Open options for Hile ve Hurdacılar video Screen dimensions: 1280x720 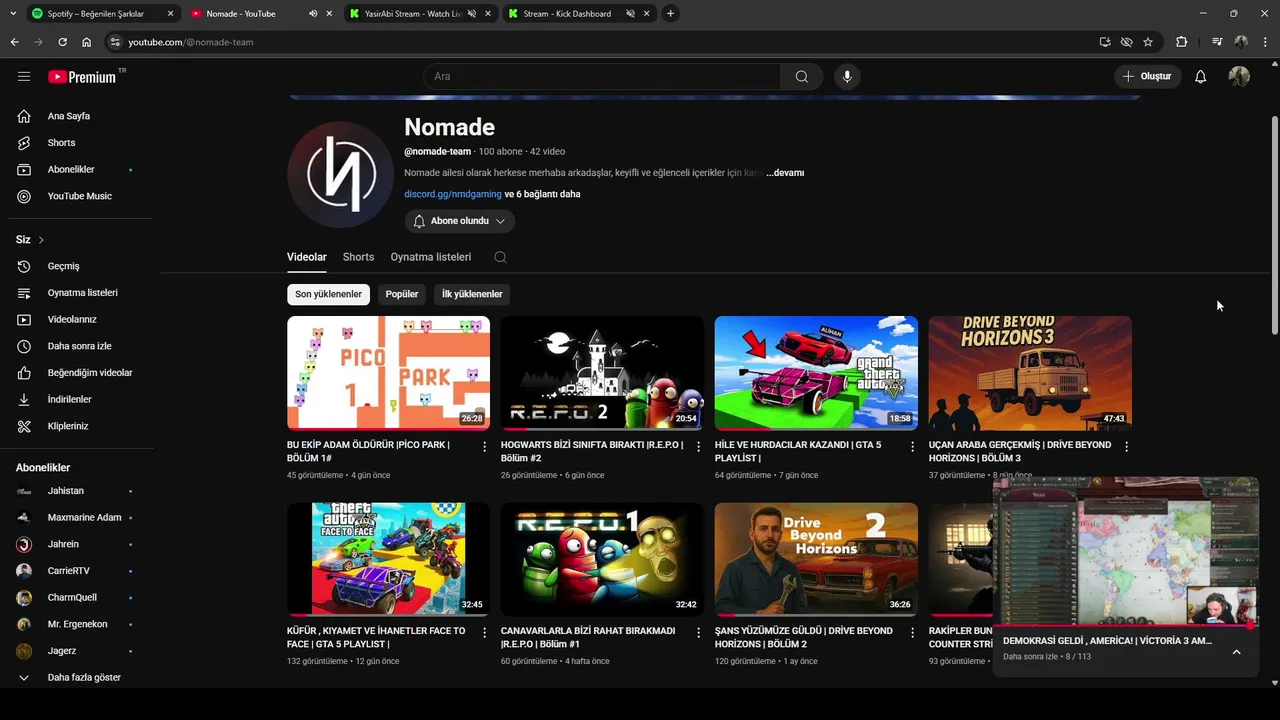(x=912, y=447)
